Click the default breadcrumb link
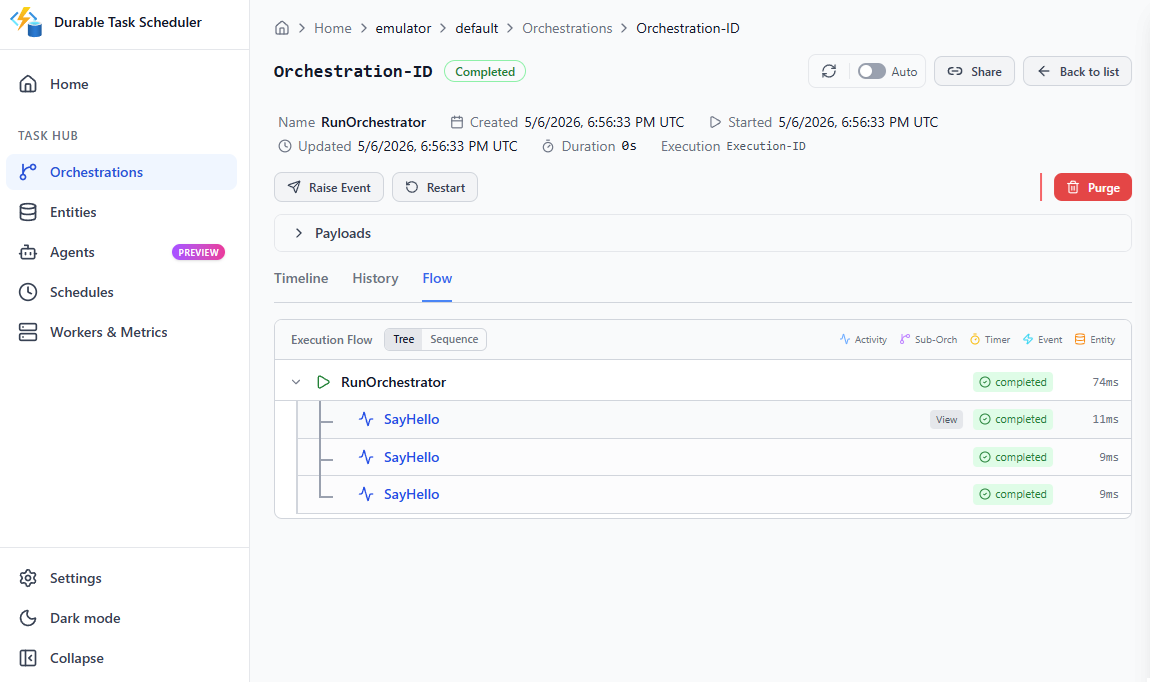Viewport: 1152px width, 682px height. (x=477, y=28)
